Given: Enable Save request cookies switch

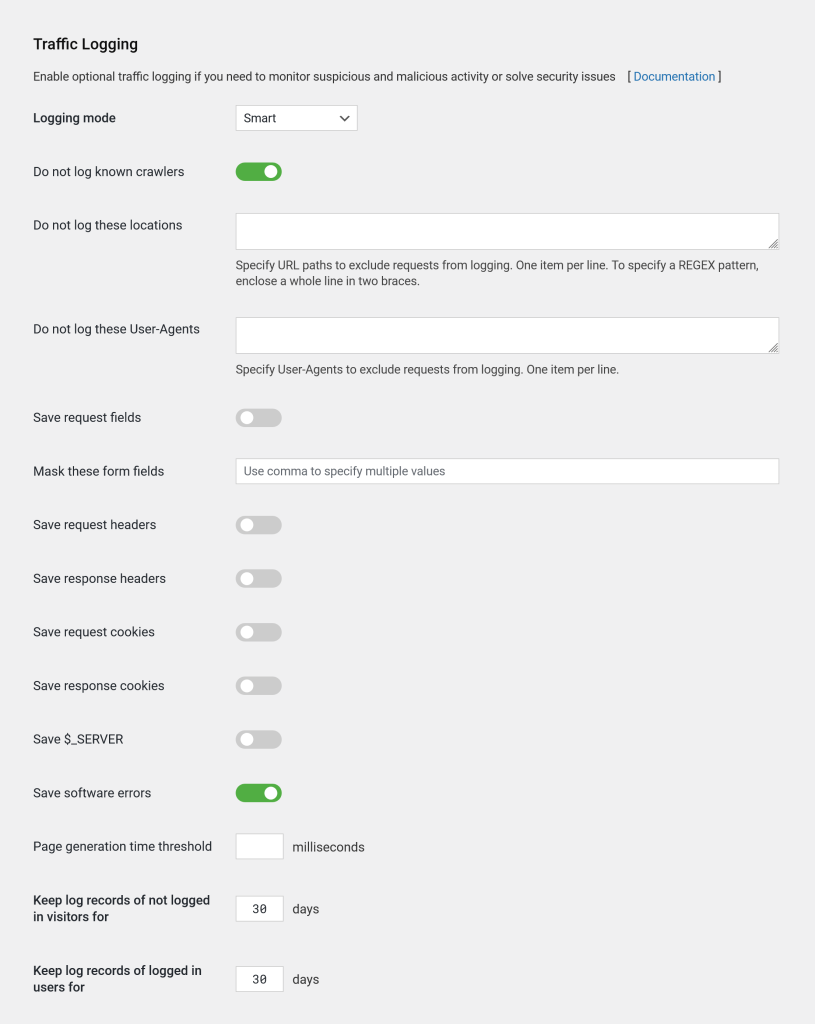Looking at the screenshot, I should (259, 632).
